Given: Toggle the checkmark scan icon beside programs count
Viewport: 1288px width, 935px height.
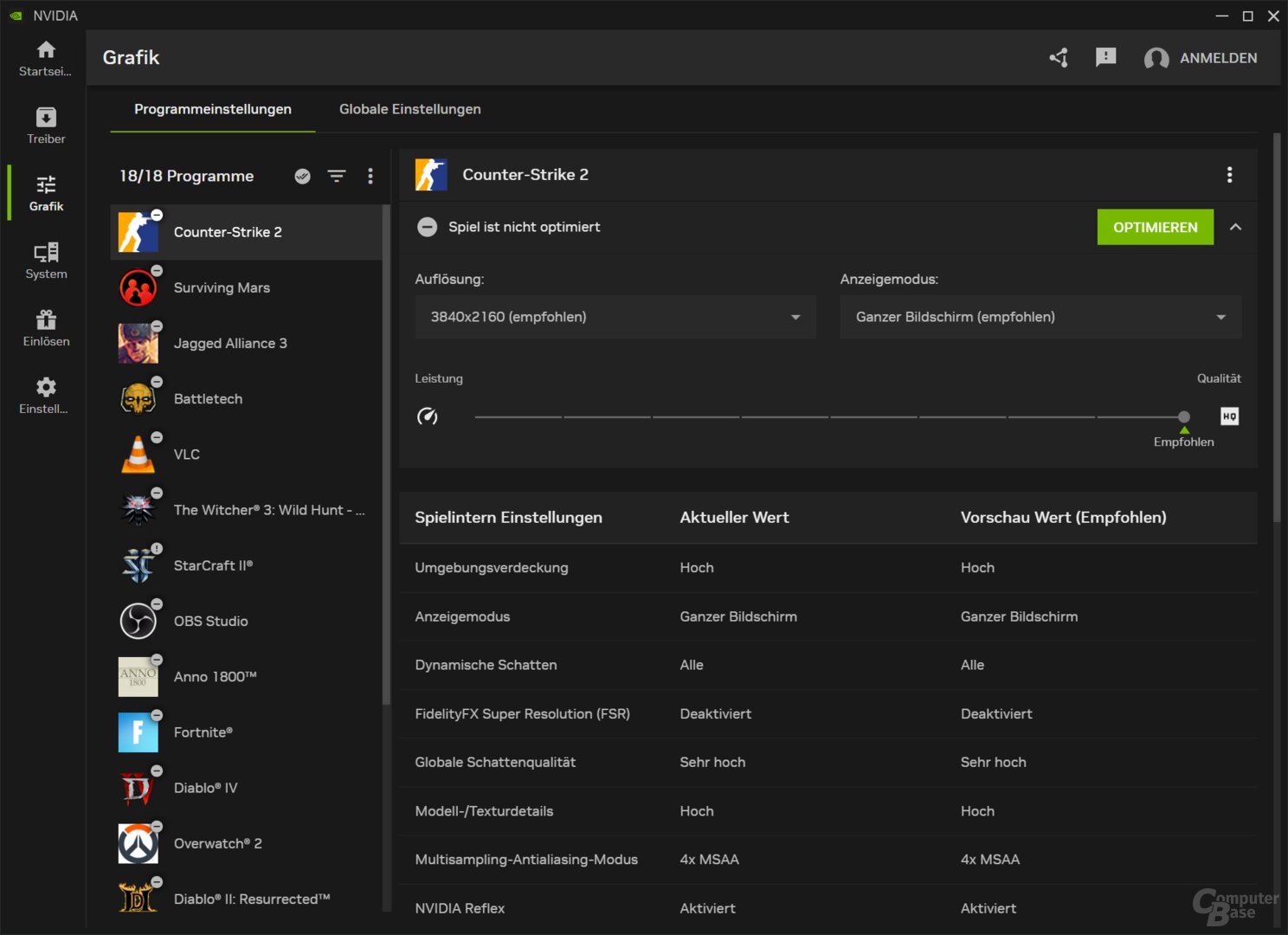Looking at the screenshot, I should pos(302,177).
